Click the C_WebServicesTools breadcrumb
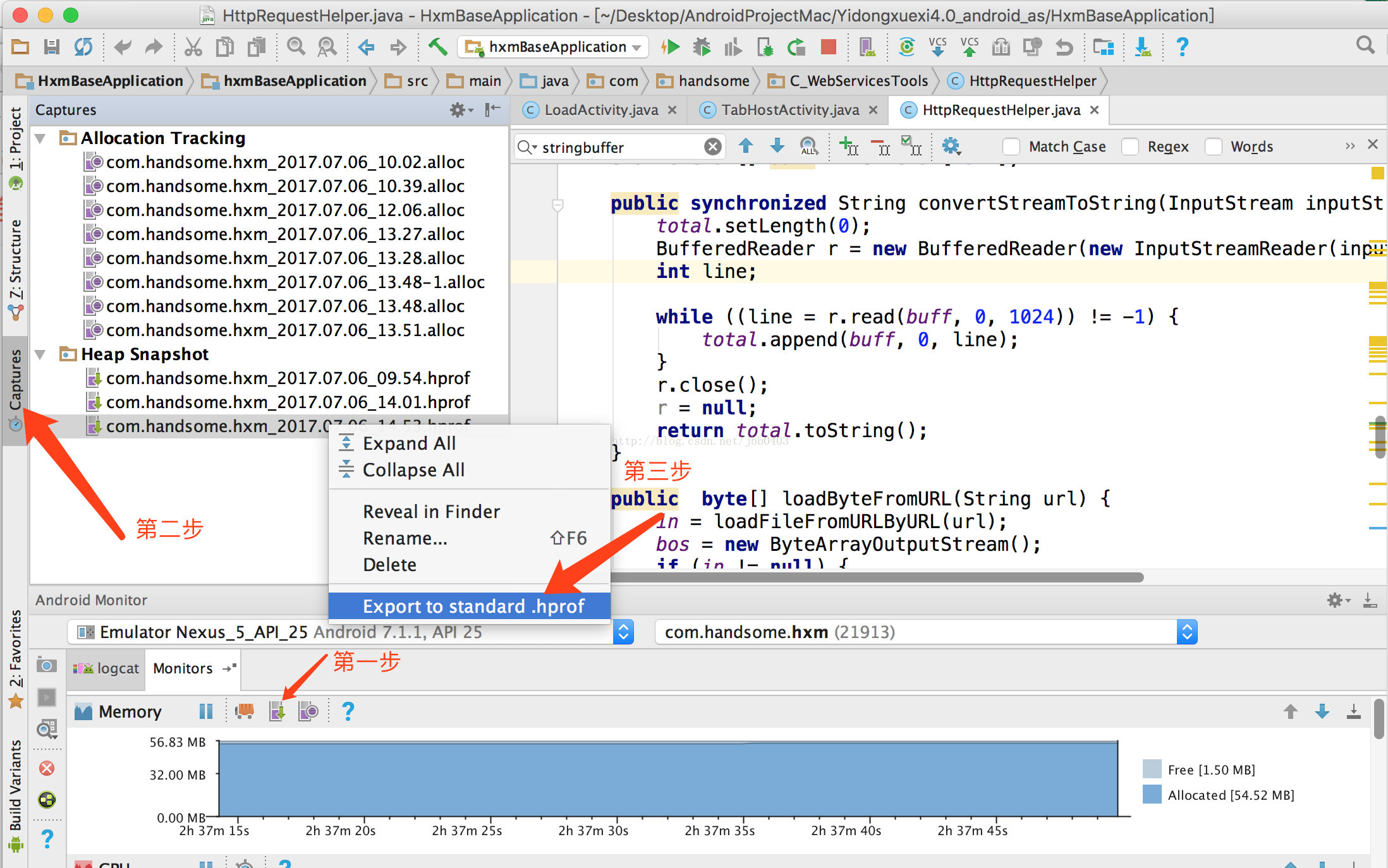The image size is (1388, 868). [x=848, y=81]
